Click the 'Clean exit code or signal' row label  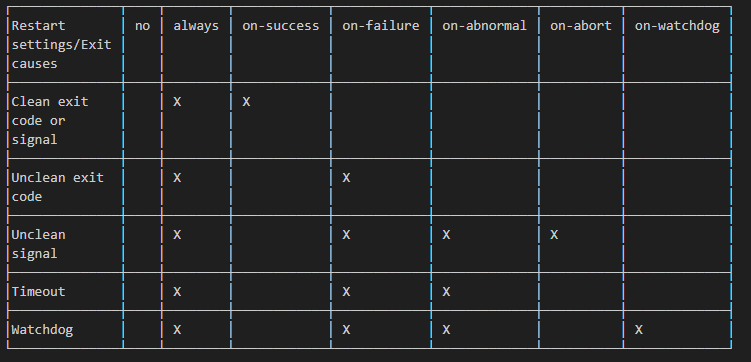click(50, 121)
